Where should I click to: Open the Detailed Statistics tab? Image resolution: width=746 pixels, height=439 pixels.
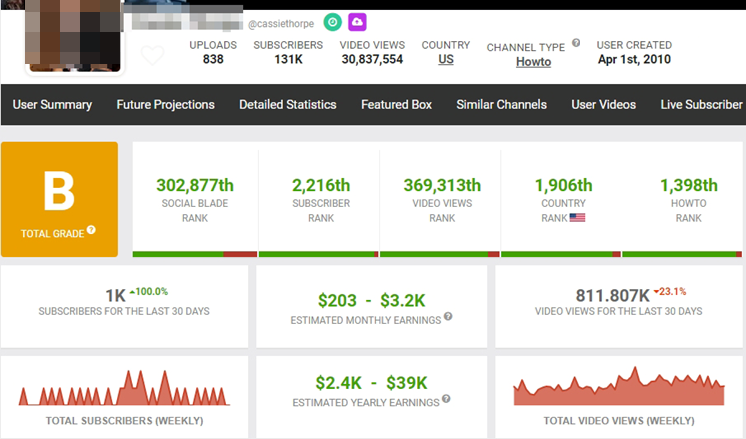coord(287,104)
